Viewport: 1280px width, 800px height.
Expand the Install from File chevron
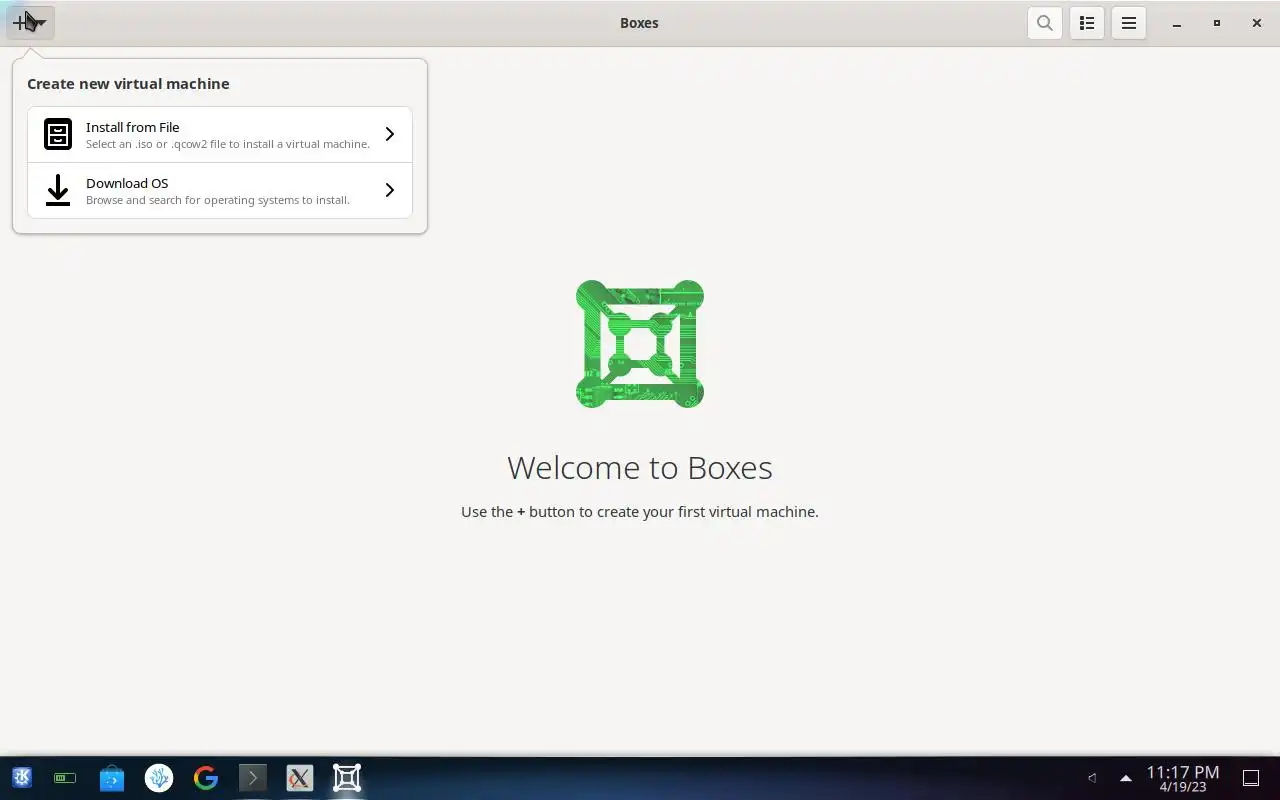coord(390,134)
